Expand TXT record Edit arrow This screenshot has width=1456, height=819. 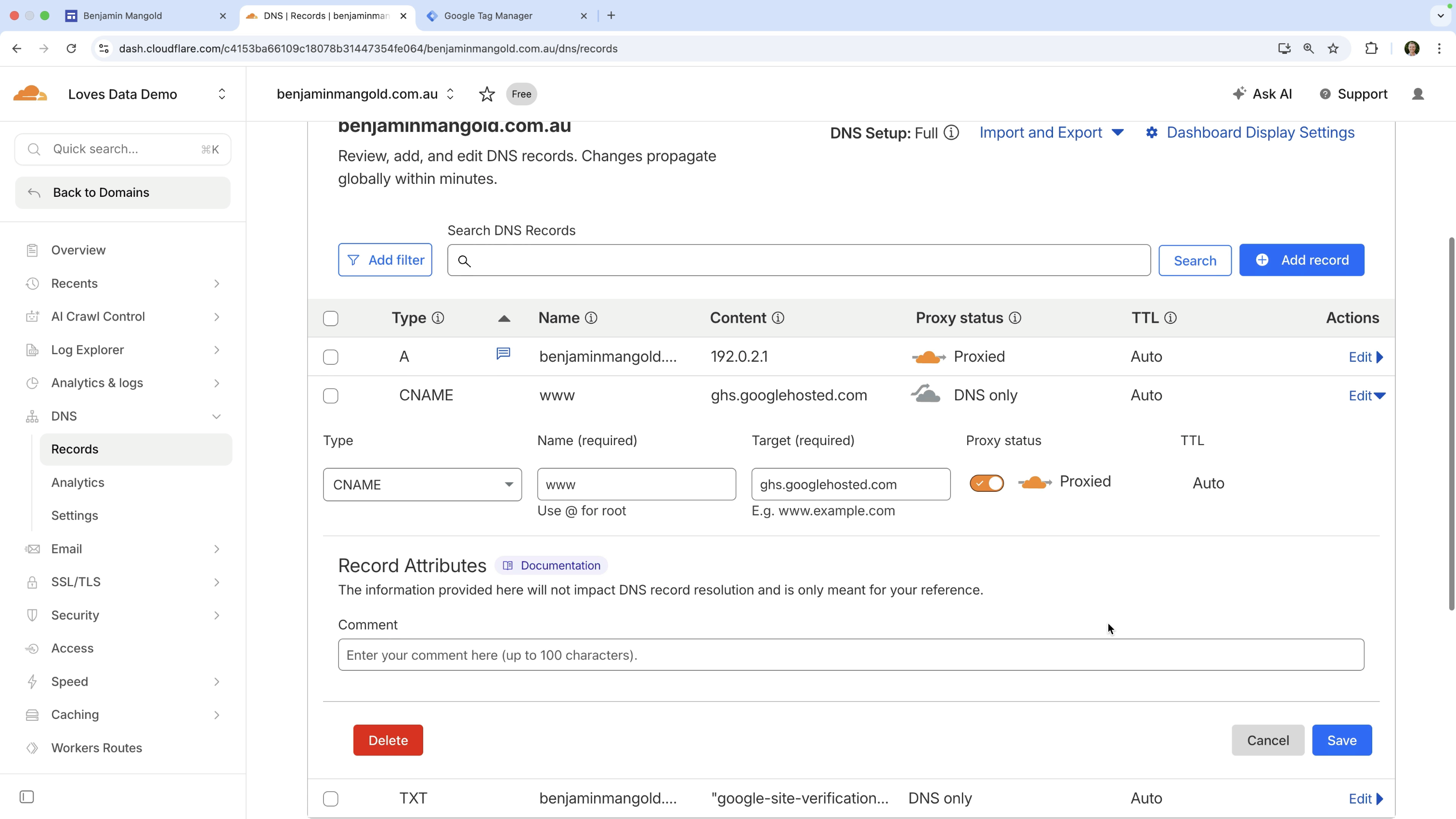tap(1365, 799)
